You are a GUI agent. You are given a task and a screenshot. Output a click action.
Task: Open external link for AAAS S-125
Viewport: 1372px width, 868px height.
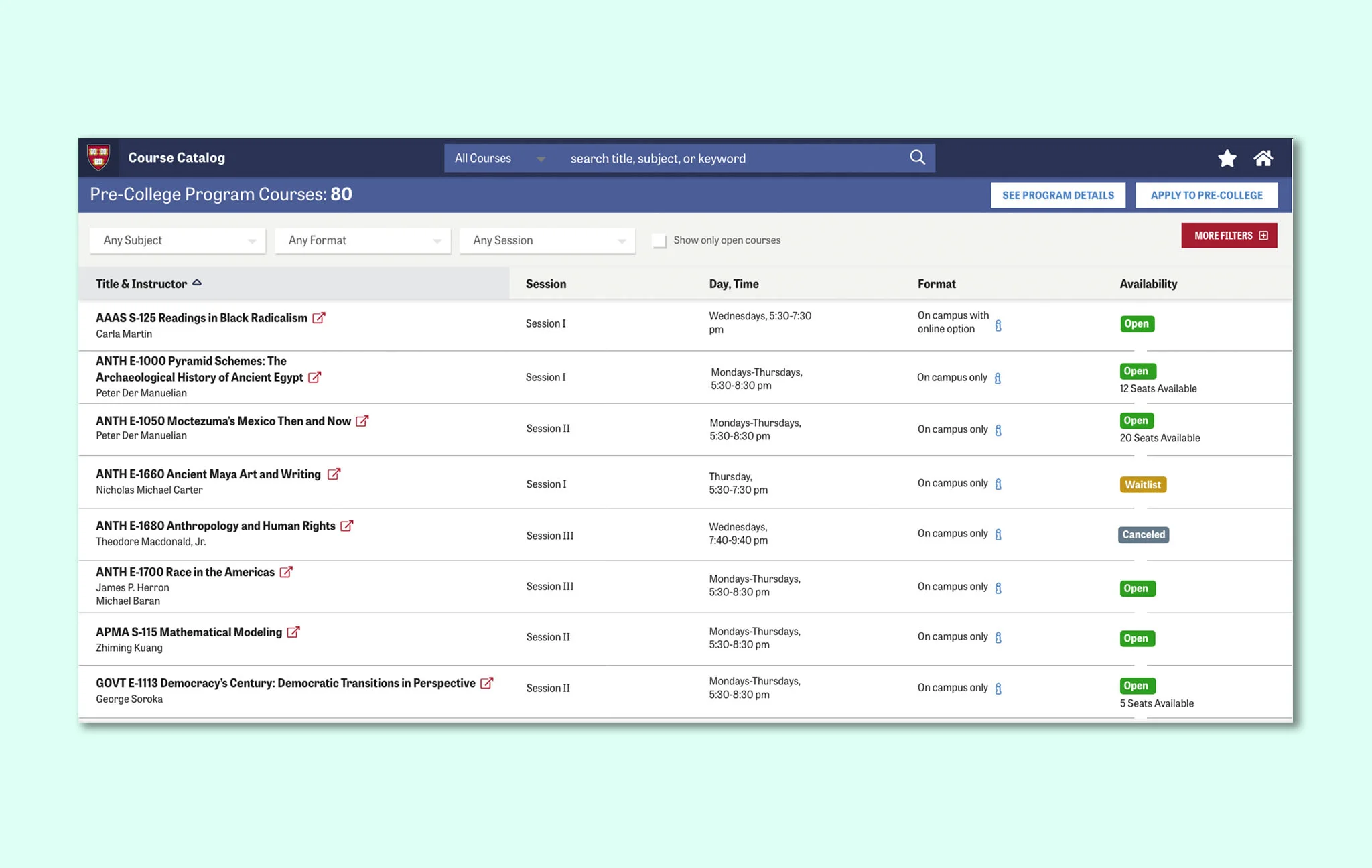319,318
